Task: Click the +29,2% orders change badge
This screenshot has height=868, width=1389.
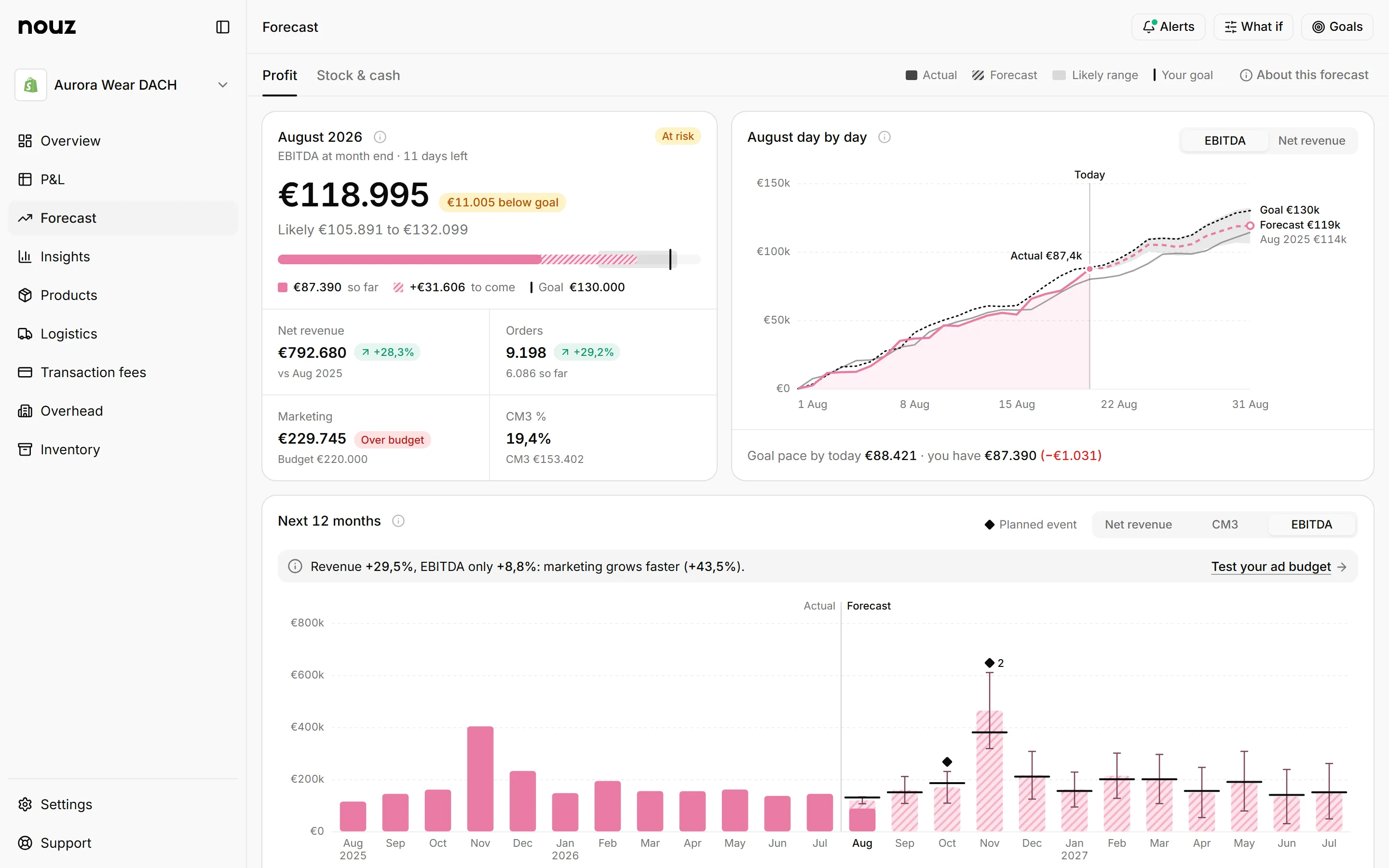Action: click(x=587, y=352)
